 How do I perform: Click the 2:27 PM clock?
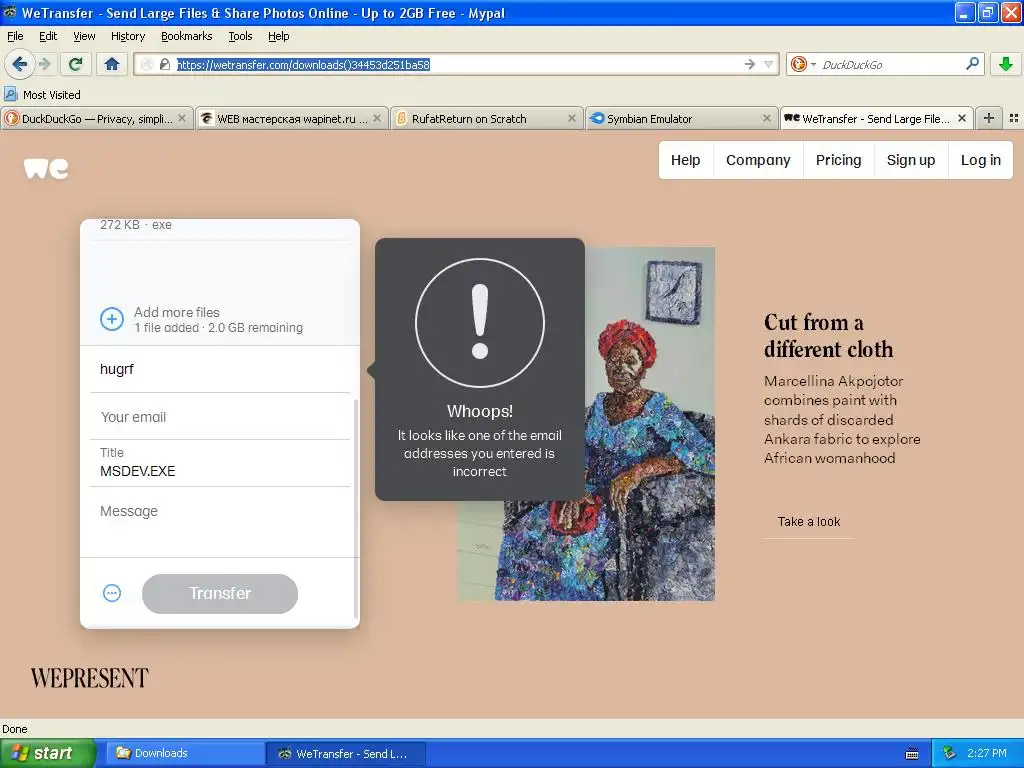(x=987, y=753)
